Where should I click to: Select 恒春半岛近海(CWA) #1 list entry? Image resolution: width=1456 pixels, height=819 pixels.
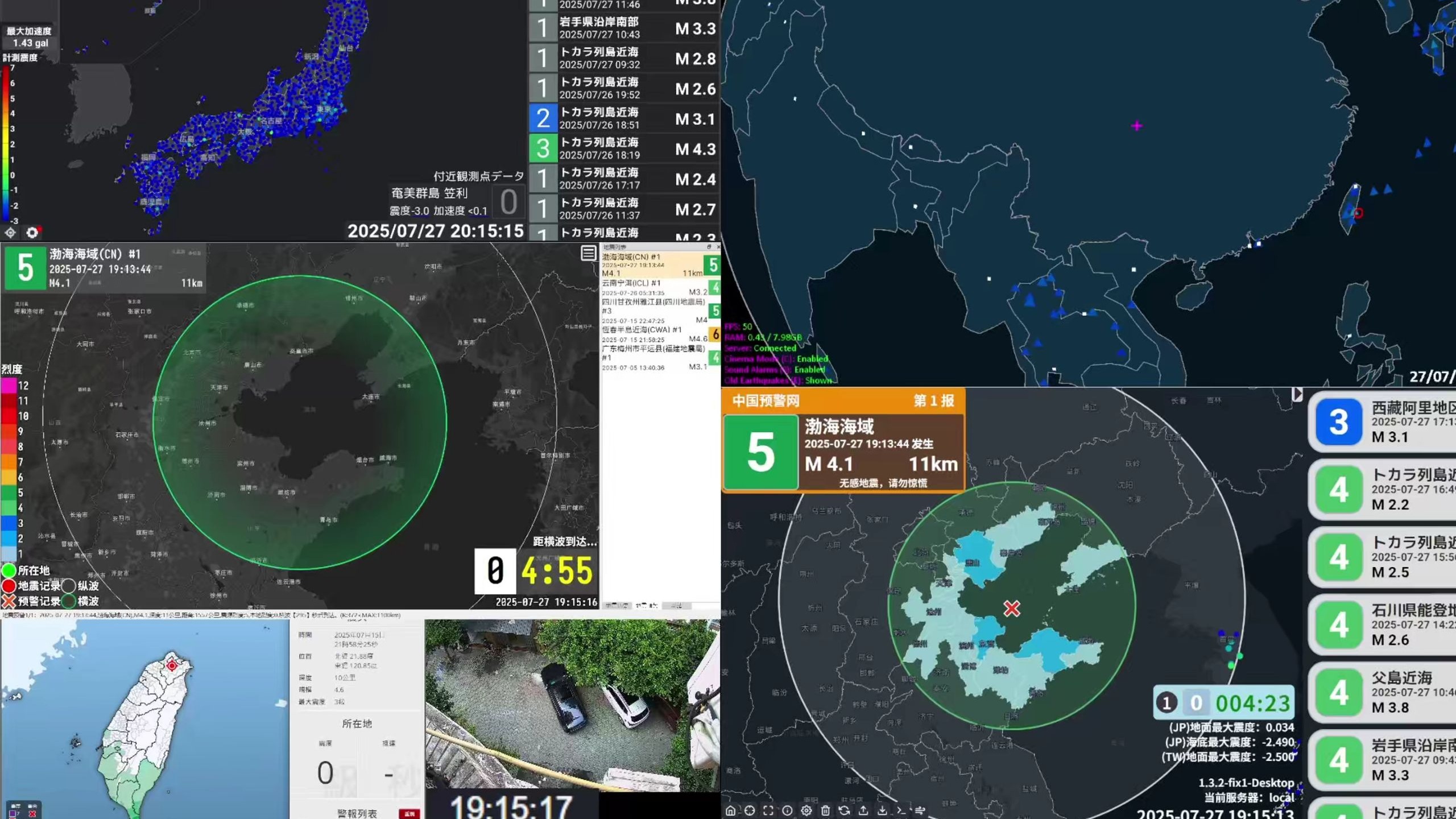click(661, 334)
